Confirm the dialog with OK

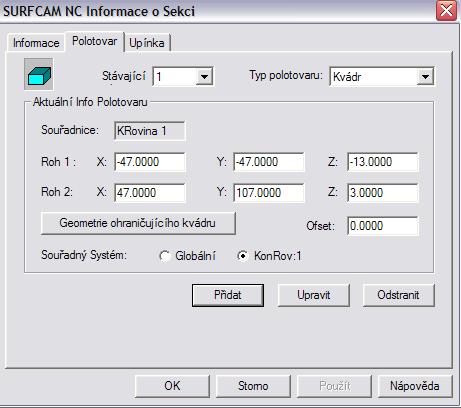(172, 386)
